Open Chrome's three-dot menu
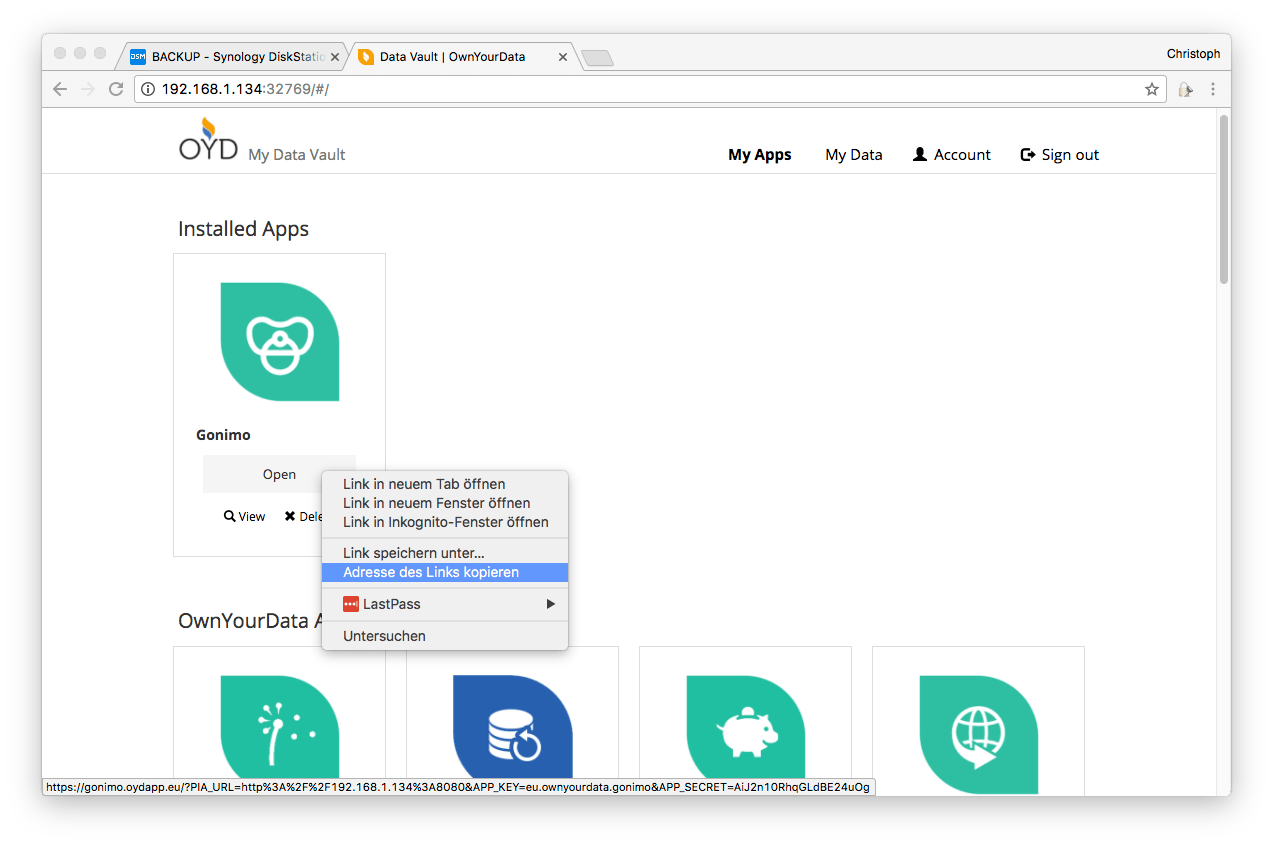 (1213, 89)
